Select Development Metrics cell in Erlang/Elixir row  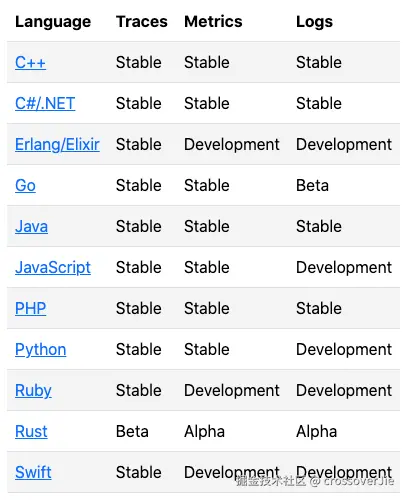[232, 145]
